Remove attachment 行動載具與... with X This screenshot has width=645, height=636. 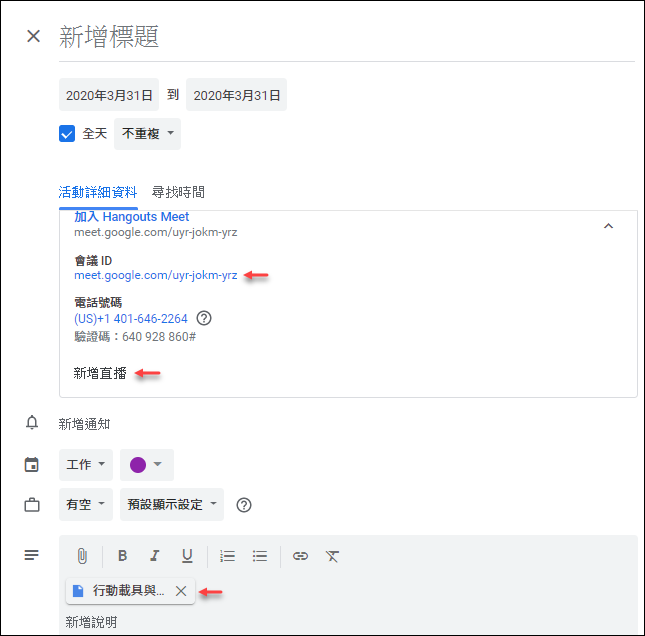pos(181,591)
